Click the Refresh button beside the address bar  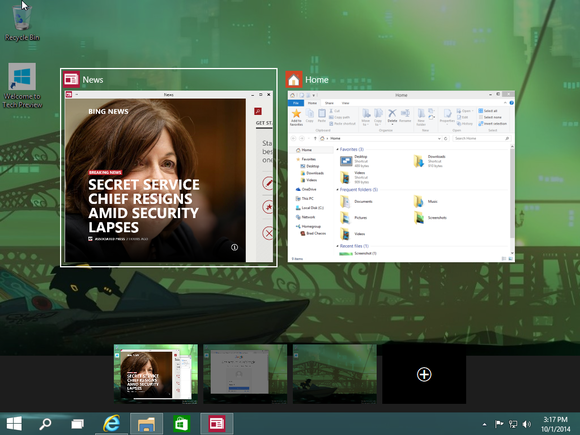tap(446, 138)
